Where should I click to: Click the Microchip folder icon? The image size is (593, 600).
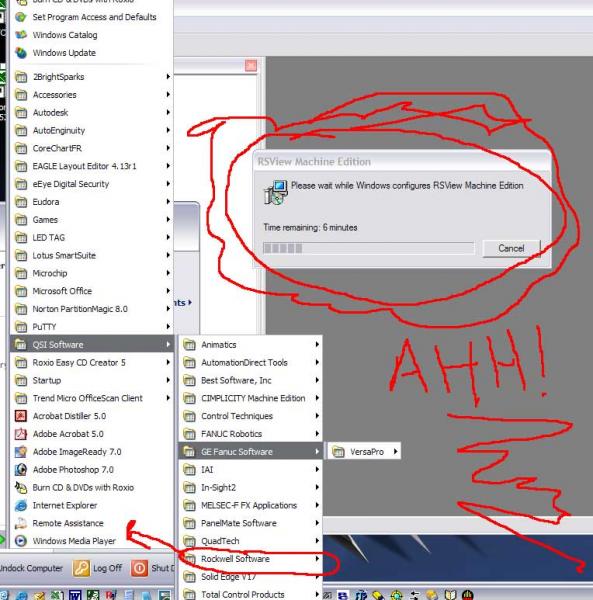21,273
